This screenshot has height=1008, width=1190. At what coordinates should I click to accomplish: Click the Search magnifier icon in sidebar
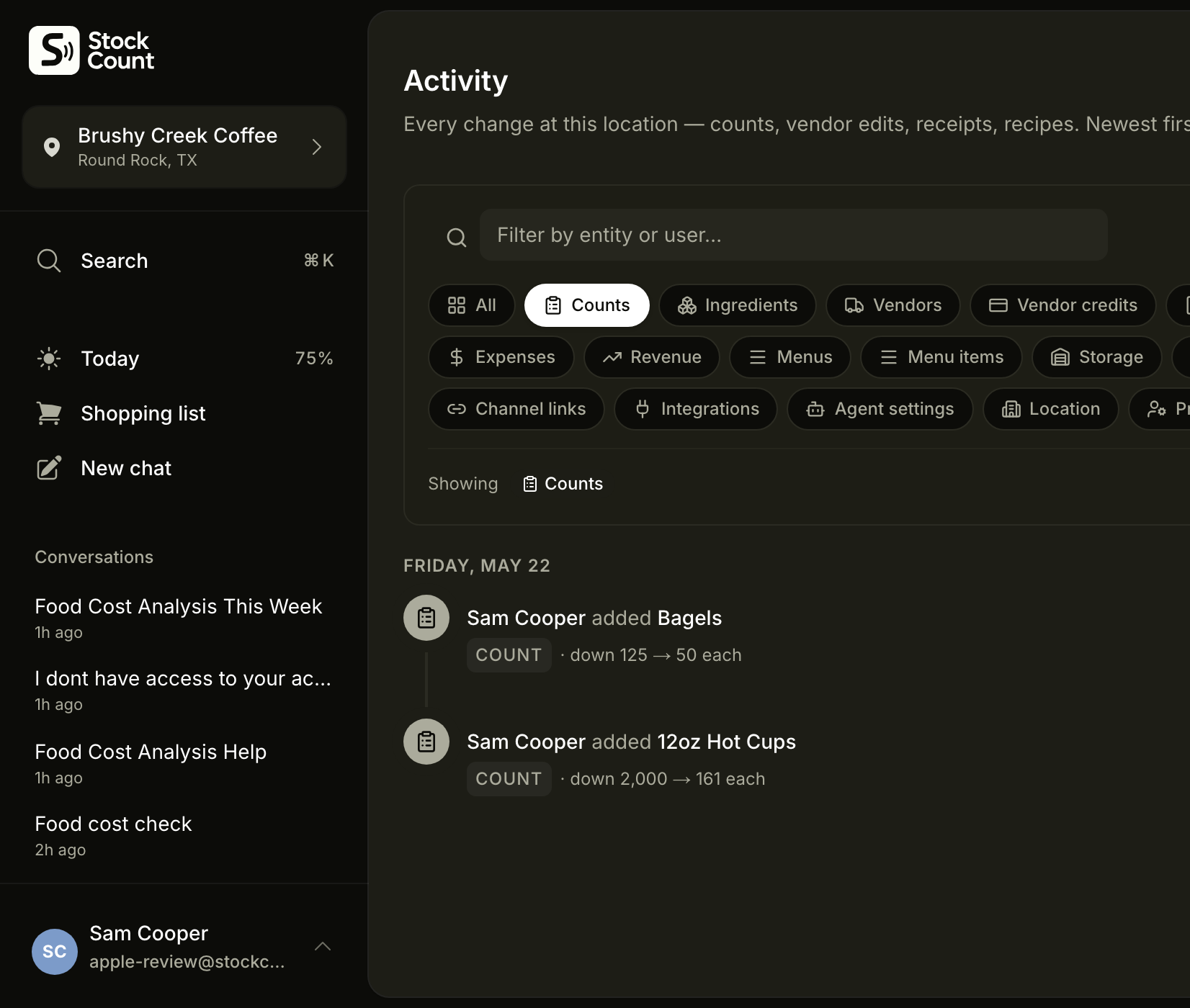48,261
